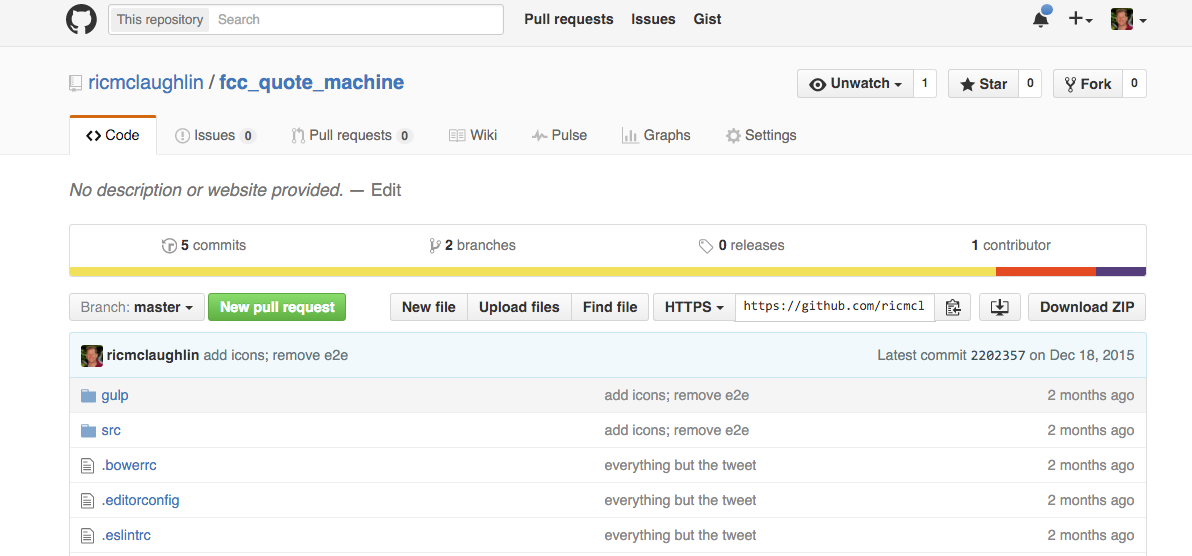
Task: Copy clone URL with clipboard icon
Action: pos(953,307)
